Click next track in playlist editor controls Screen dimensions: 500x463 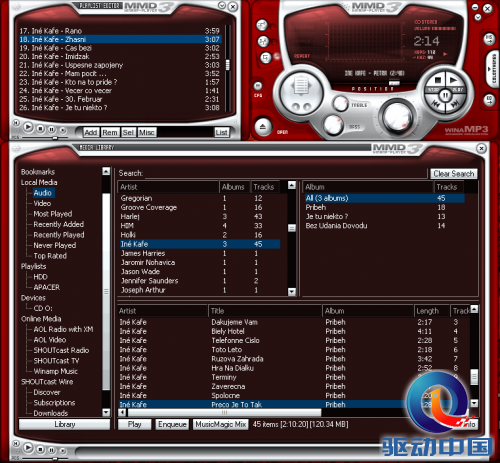[62, 130]
